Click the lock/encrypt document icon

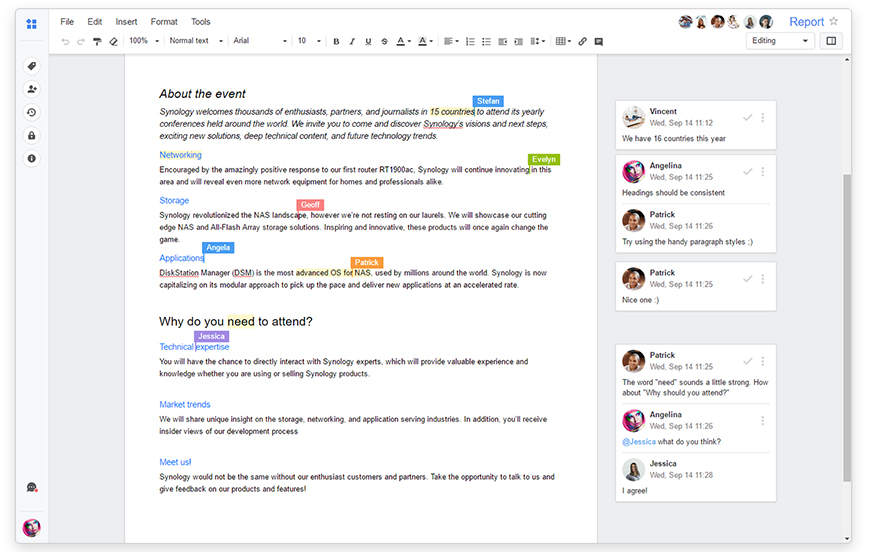click(32, 136)
